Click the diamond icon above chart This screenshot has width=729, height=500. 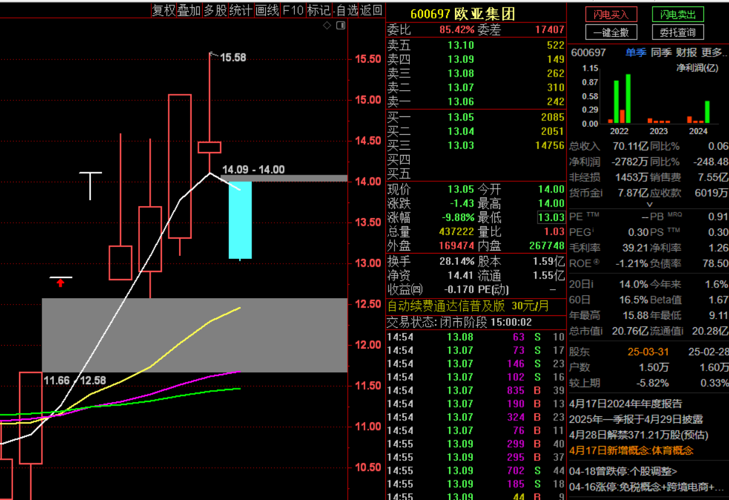pos(327,26)
